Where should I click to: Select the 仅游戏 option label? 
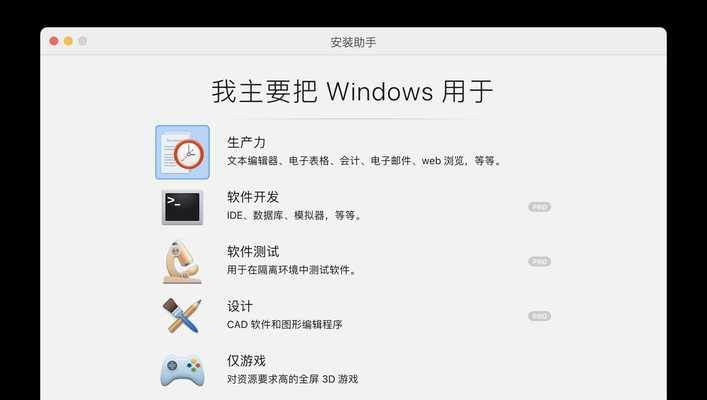[x=246, y=361]
